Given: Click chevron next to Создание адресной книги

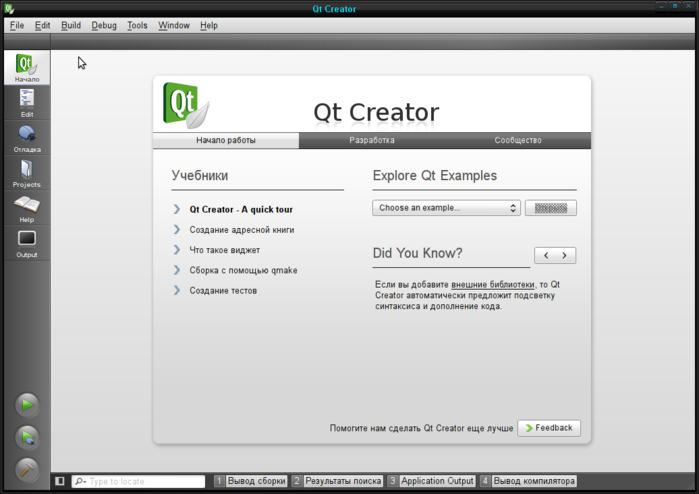Looking at the screenshot, I should click(177, 230).
